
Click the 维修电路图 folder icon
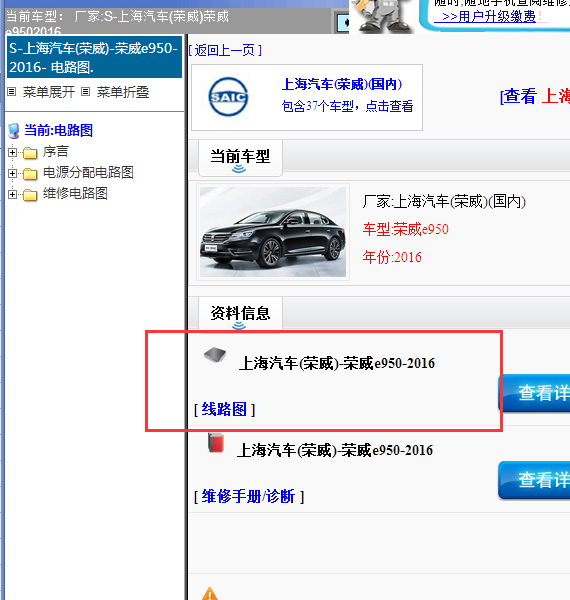[30, 195]
